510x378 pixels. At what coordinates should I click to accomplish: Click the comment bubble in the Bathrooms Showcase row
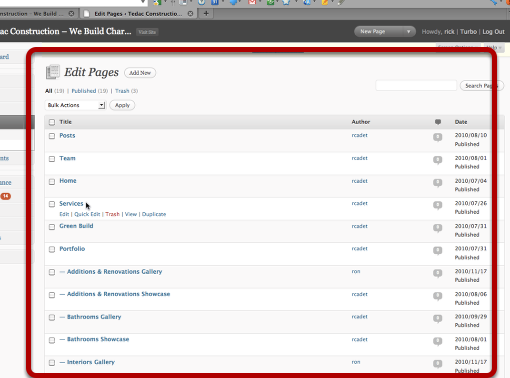coord(437,341)
